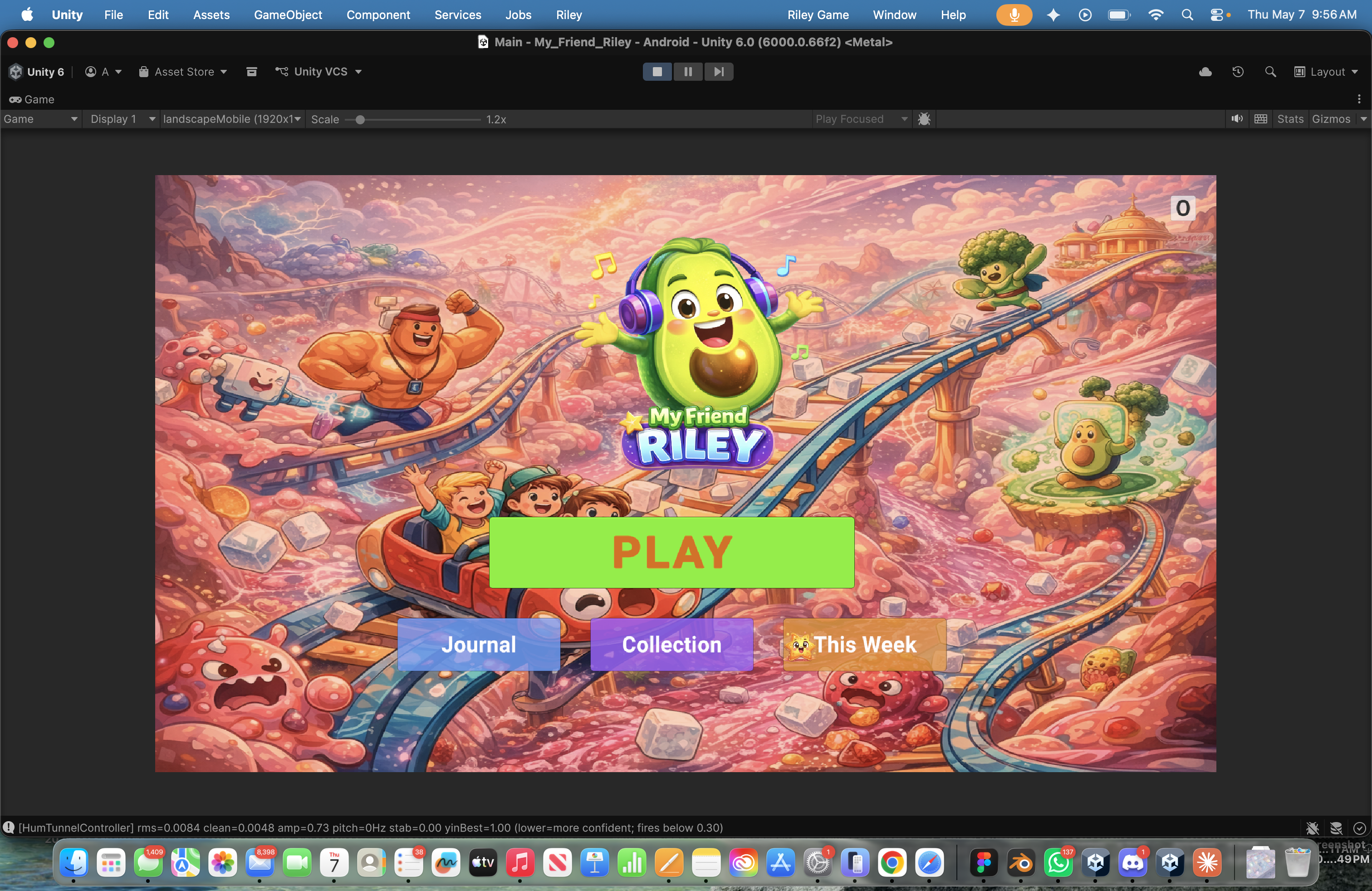1372x891 pixels.
Task: Open the undo history icon
Action: (x=1238, y=72)
